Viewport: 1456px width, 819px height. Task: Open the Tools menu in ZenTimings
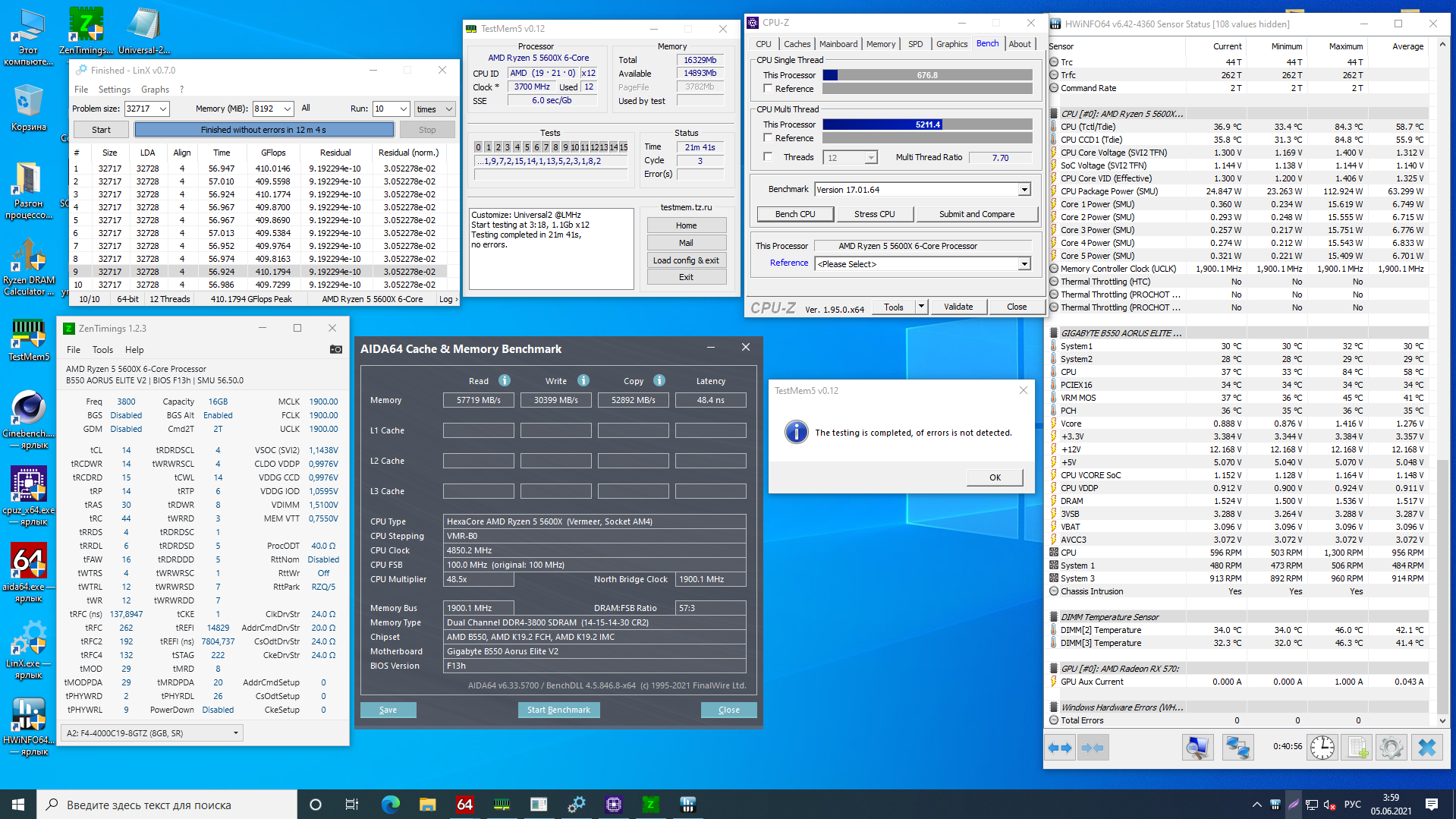[102, 350]
